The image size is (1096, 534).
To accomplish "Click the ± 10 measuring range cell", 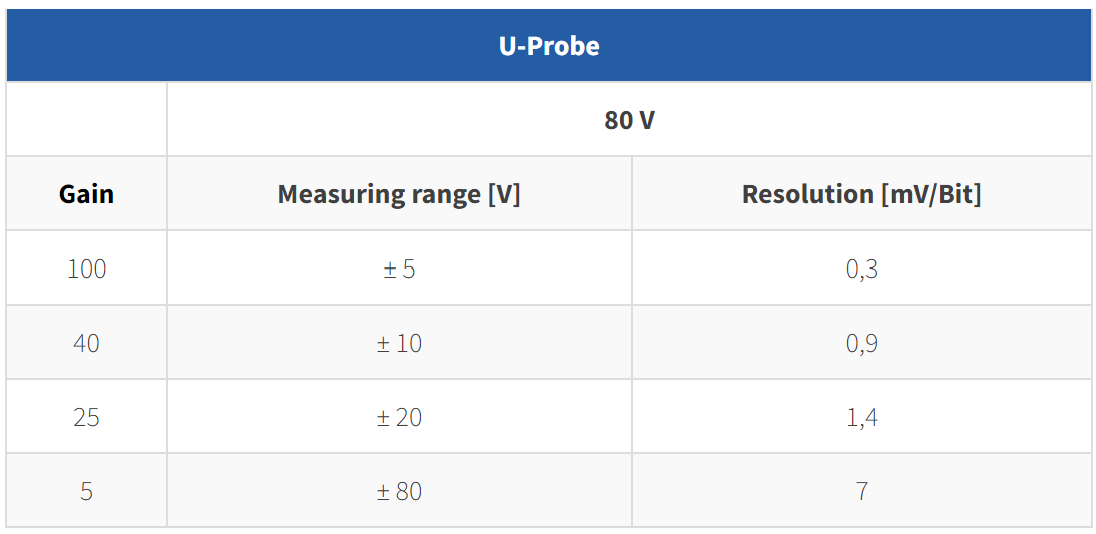I will [x=399, y=342].
